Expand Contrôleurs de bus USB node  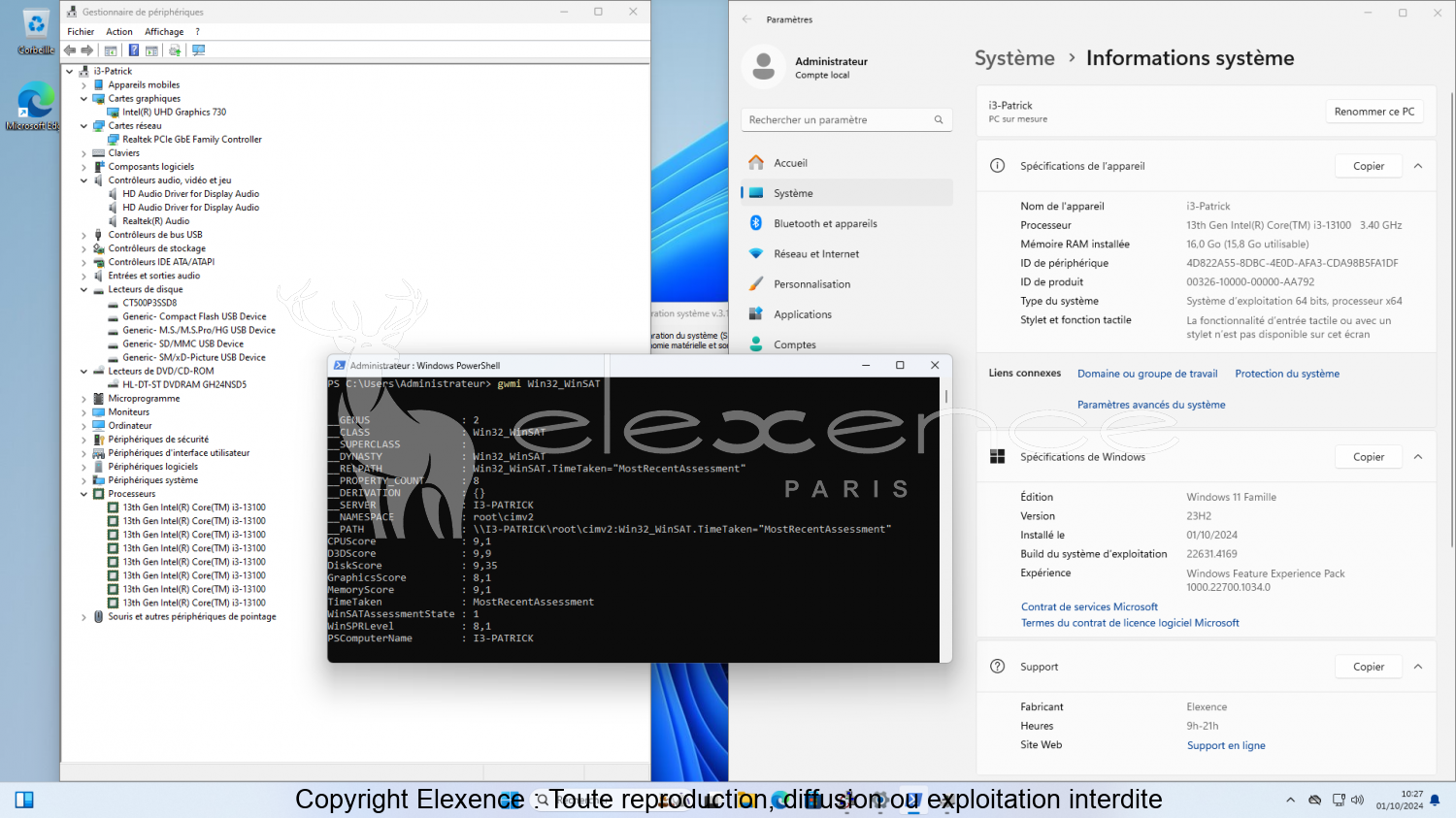point(83,235)
